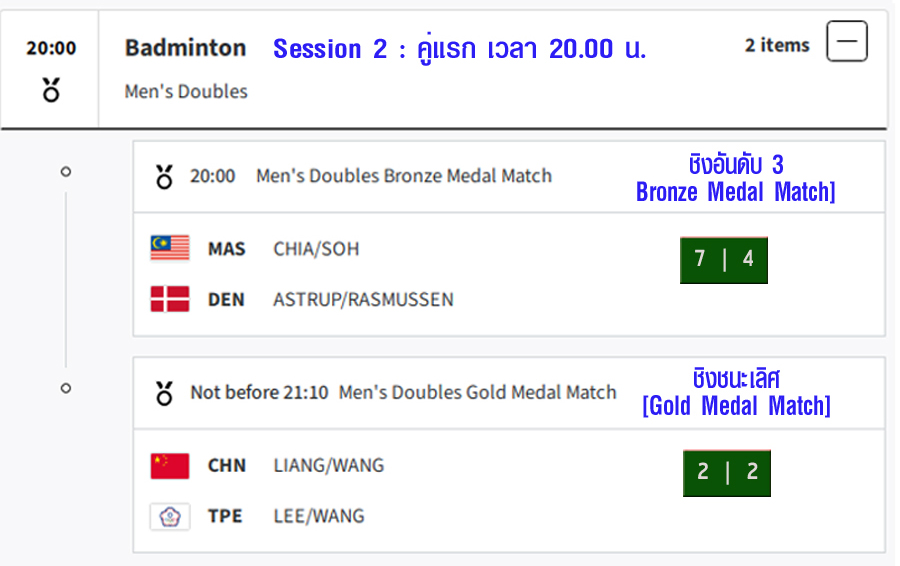Click first timeline circle marker for bronze match
The image size is (900, 566).
click(66, 172)
